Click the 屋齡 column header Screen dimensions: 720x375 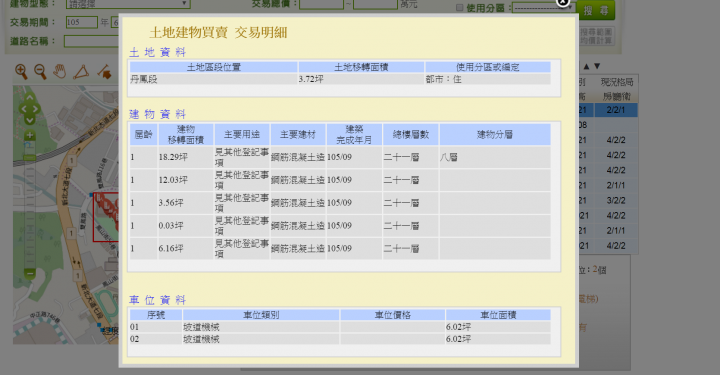pos(143,134)
